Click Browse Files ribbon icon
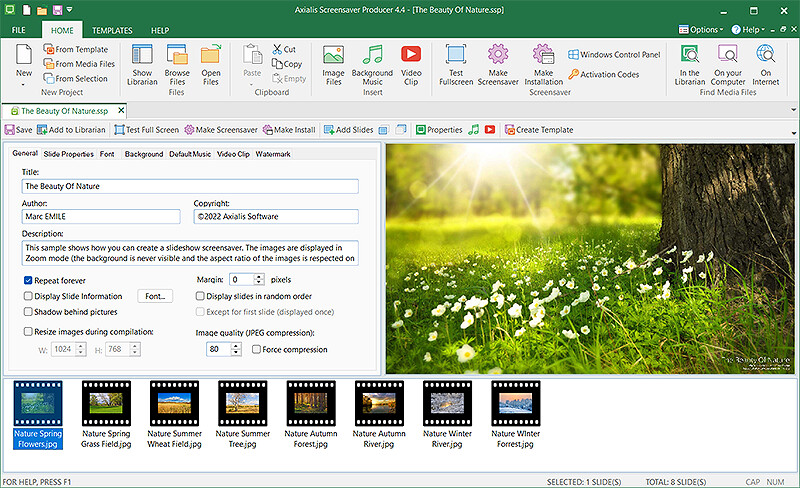This screenshot has height=488, width=800. [177, 64]
